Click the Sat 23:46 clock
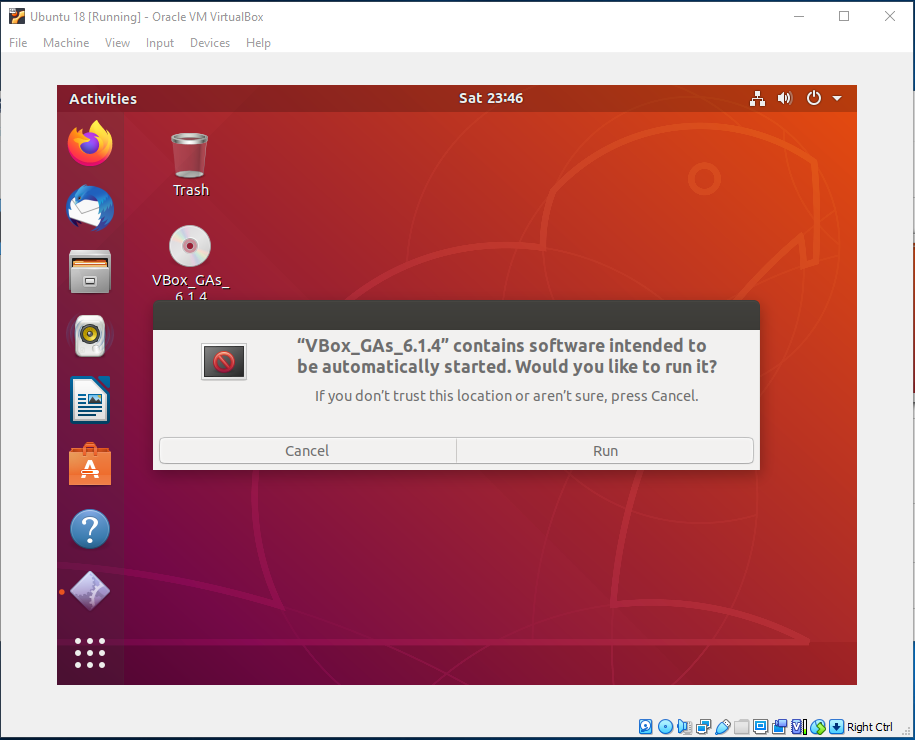 [491, 98]
